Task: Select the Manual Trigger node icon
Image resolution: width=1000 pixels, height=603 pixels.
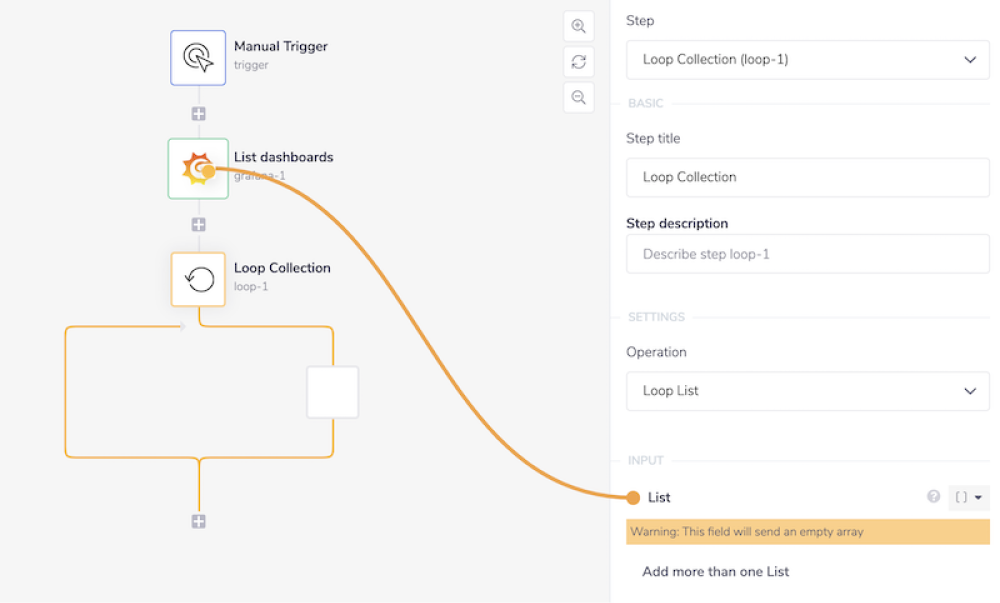Action: pos(198,57)
